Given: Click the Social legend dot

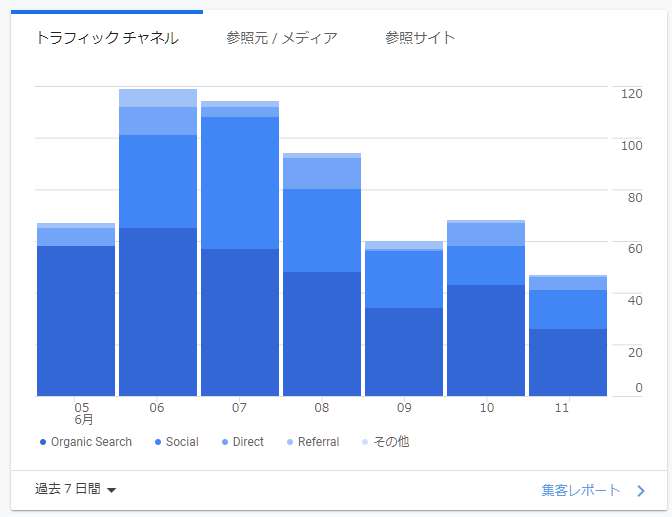Looking at the screenshot, I should (x=158, y=442).
